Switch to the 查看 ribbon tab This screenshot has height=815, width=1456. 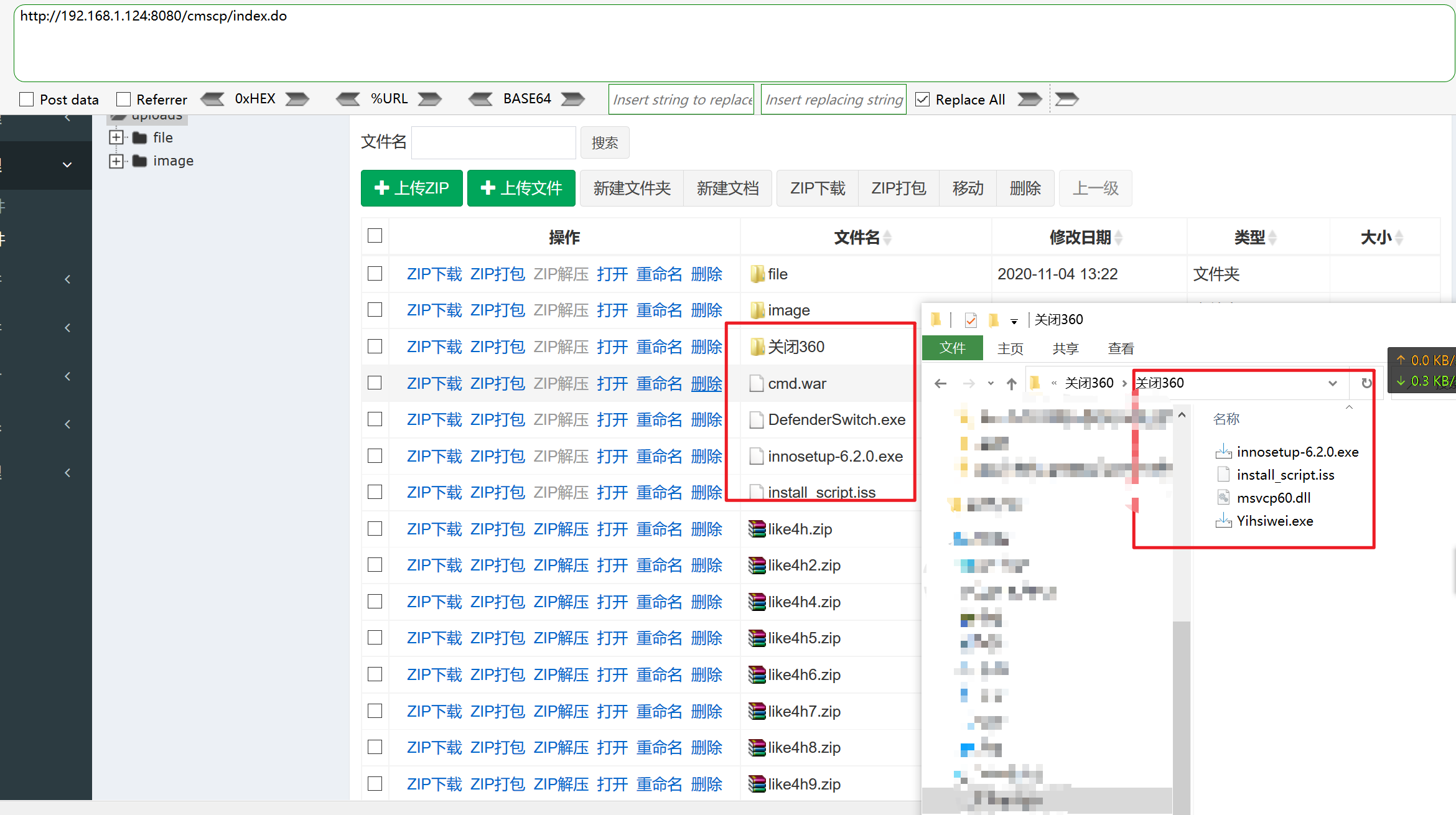coord(1121,348)
